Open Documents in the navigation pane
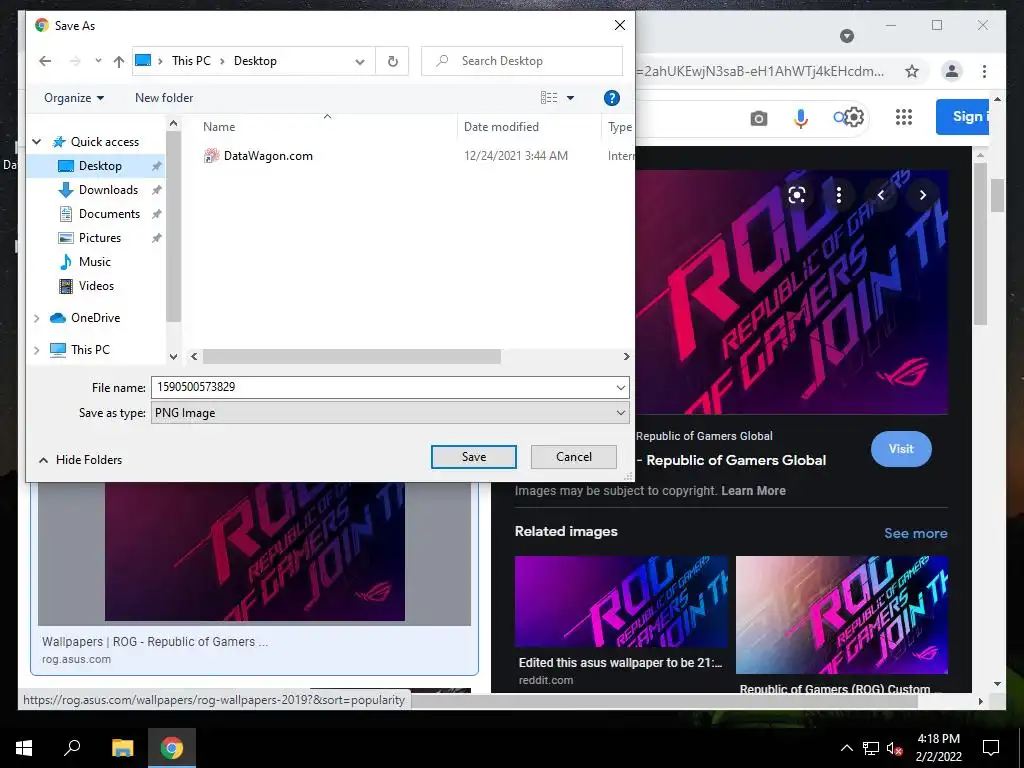Viewport: 1024px width, 768px height. point(108,214)
